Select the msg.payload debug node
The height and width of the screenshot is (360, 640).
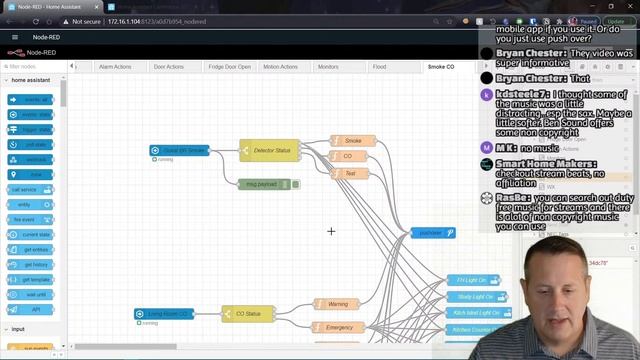click(x=264, y=184)
